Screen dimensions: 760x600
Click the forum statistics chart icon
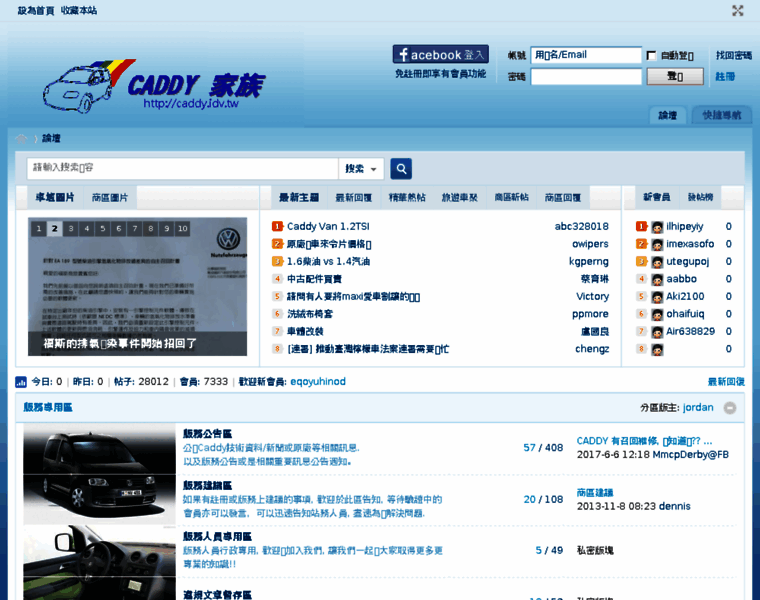[21, 382]
